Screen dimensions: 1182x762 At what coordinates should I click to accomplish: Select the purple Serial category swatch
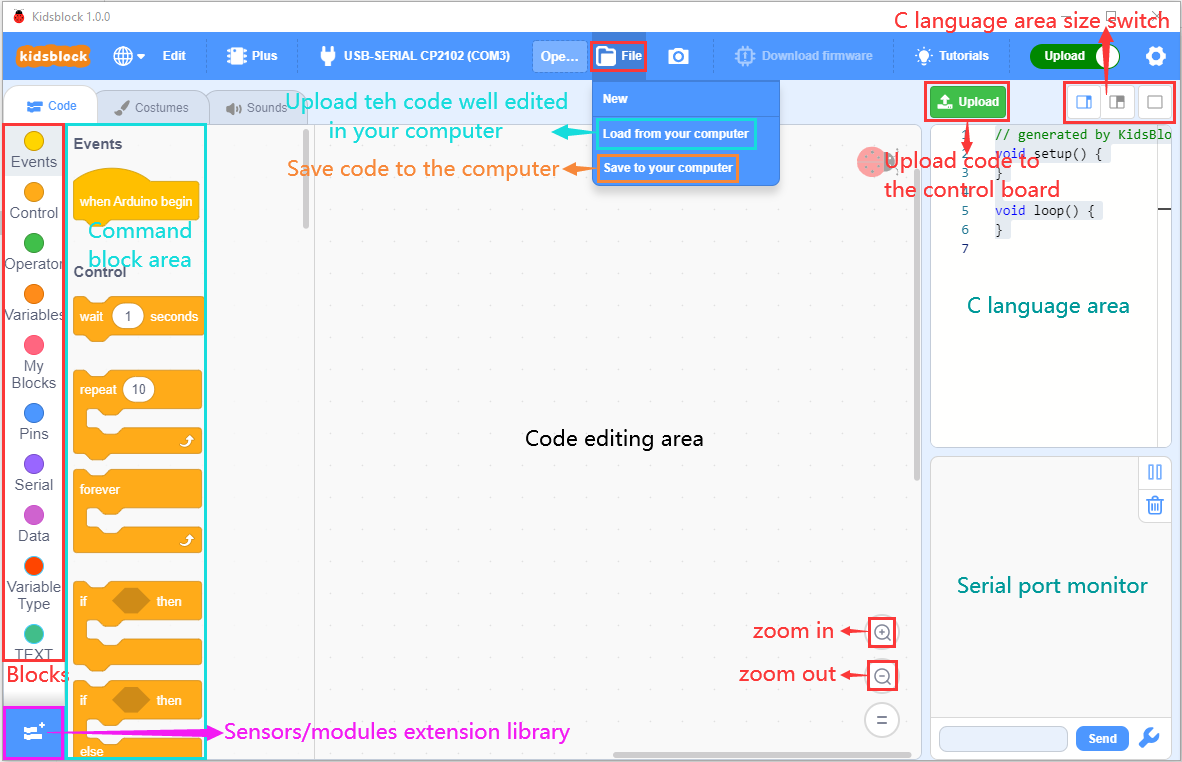coord(34,464)
